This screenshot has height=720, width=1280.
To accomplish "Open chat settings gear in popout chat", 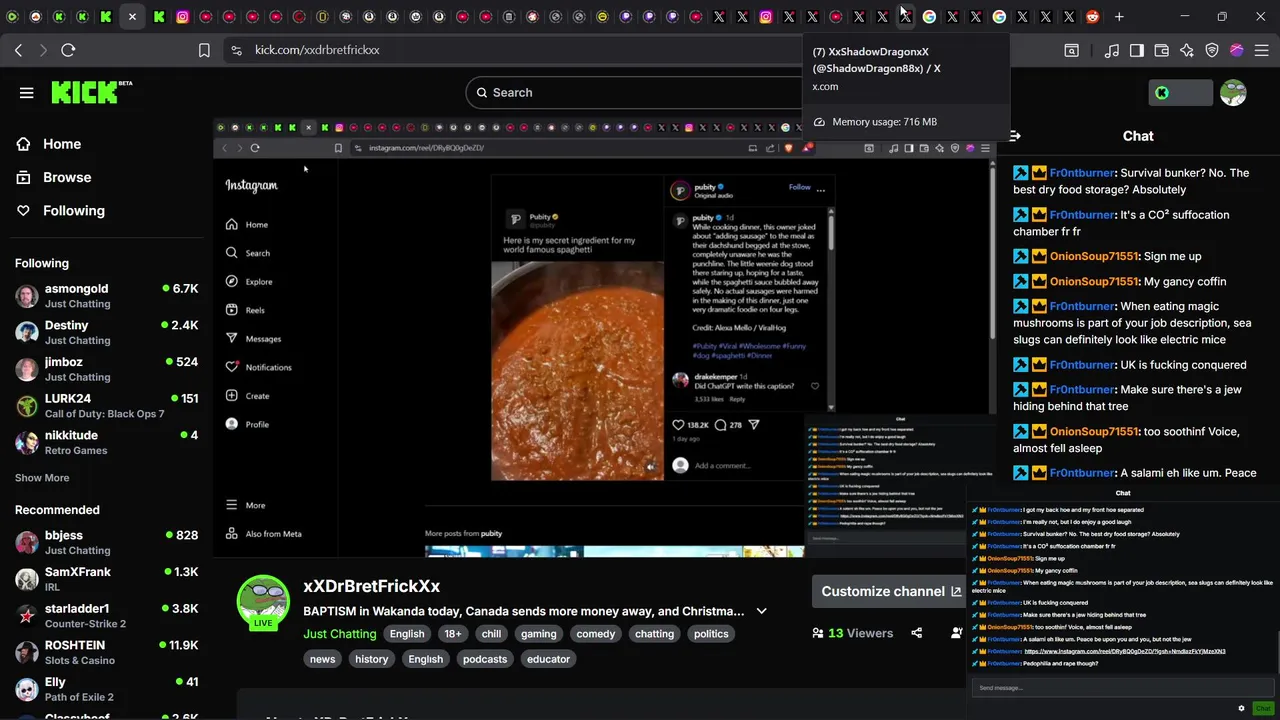I will (1241, 708).
